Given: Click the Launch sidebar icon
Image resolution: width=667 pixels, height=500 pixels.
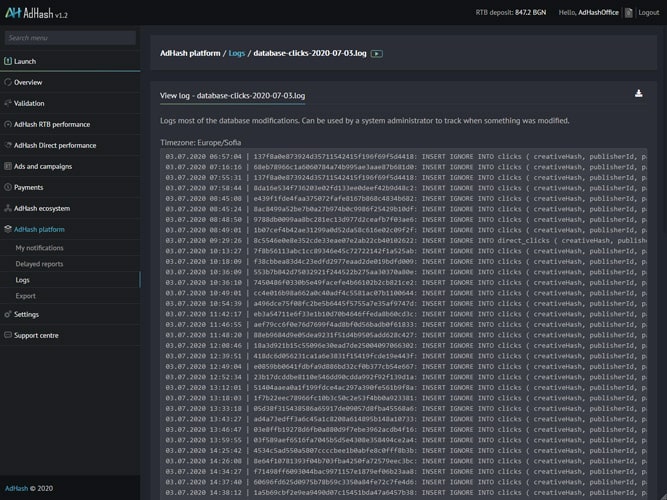Looking at the screenshot, I should (8, 61).
